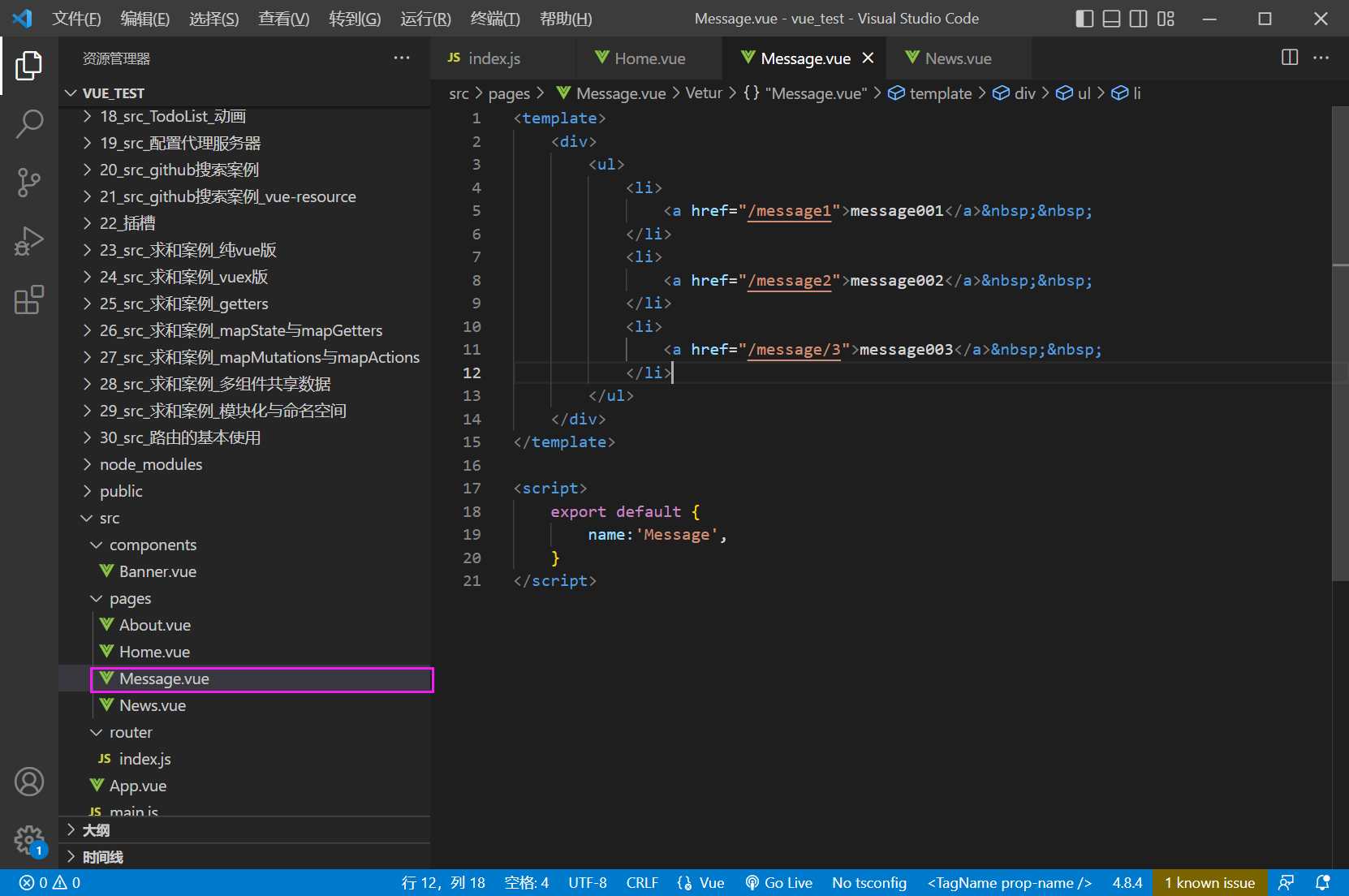Image resolution: width=1349 pixels, height=896 pixels.
Task: Open the Run and Debug view
Action: pos(29,241)
